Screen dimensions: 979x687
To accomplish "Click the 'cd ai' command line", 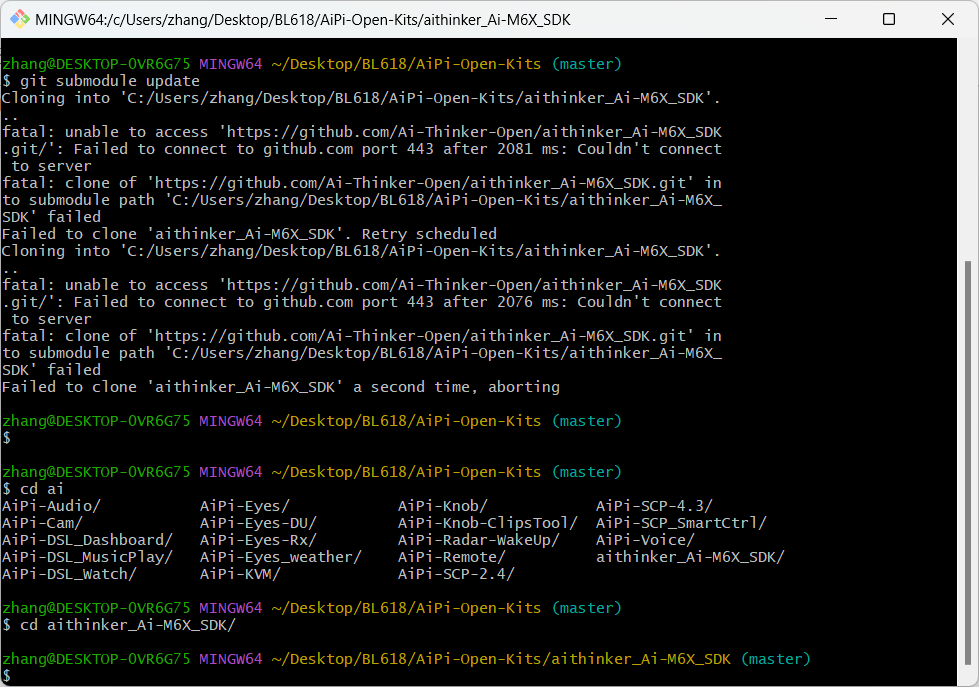I will pyautogui.click(x=33, y=489).
